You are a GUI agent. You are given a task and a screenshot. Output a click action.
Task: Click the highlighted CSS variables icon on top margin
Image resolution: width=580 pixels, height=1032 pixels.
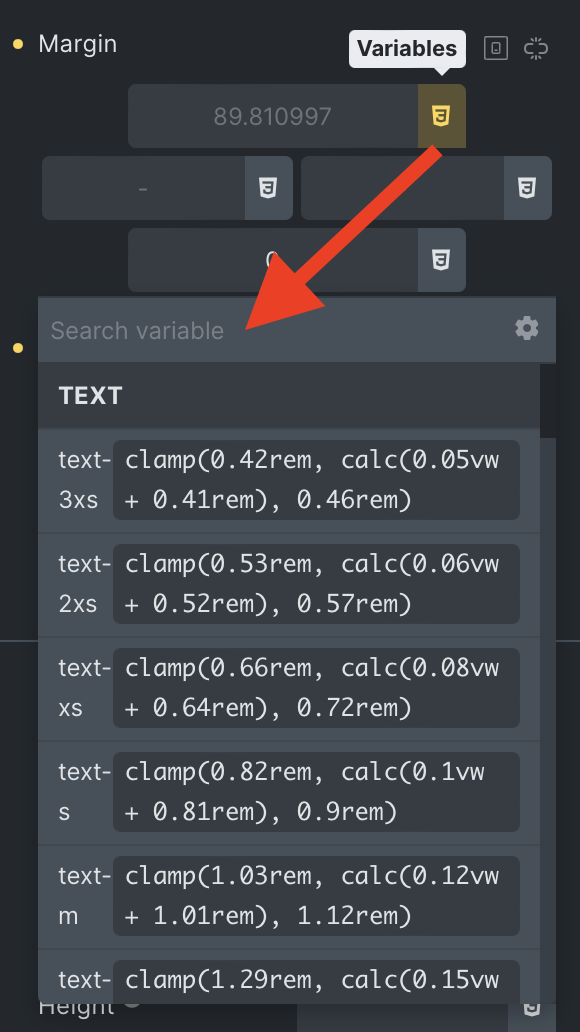[x=441, y=116]
